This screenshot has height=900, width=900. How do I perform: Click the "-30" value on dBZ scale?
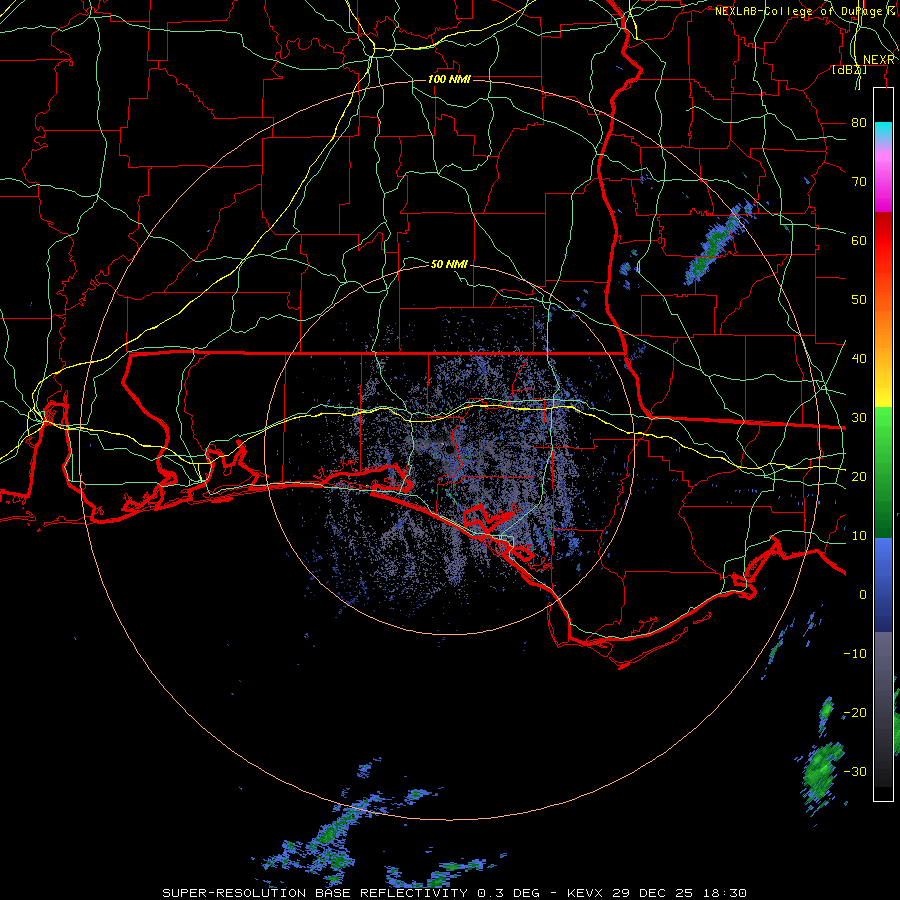855,771
